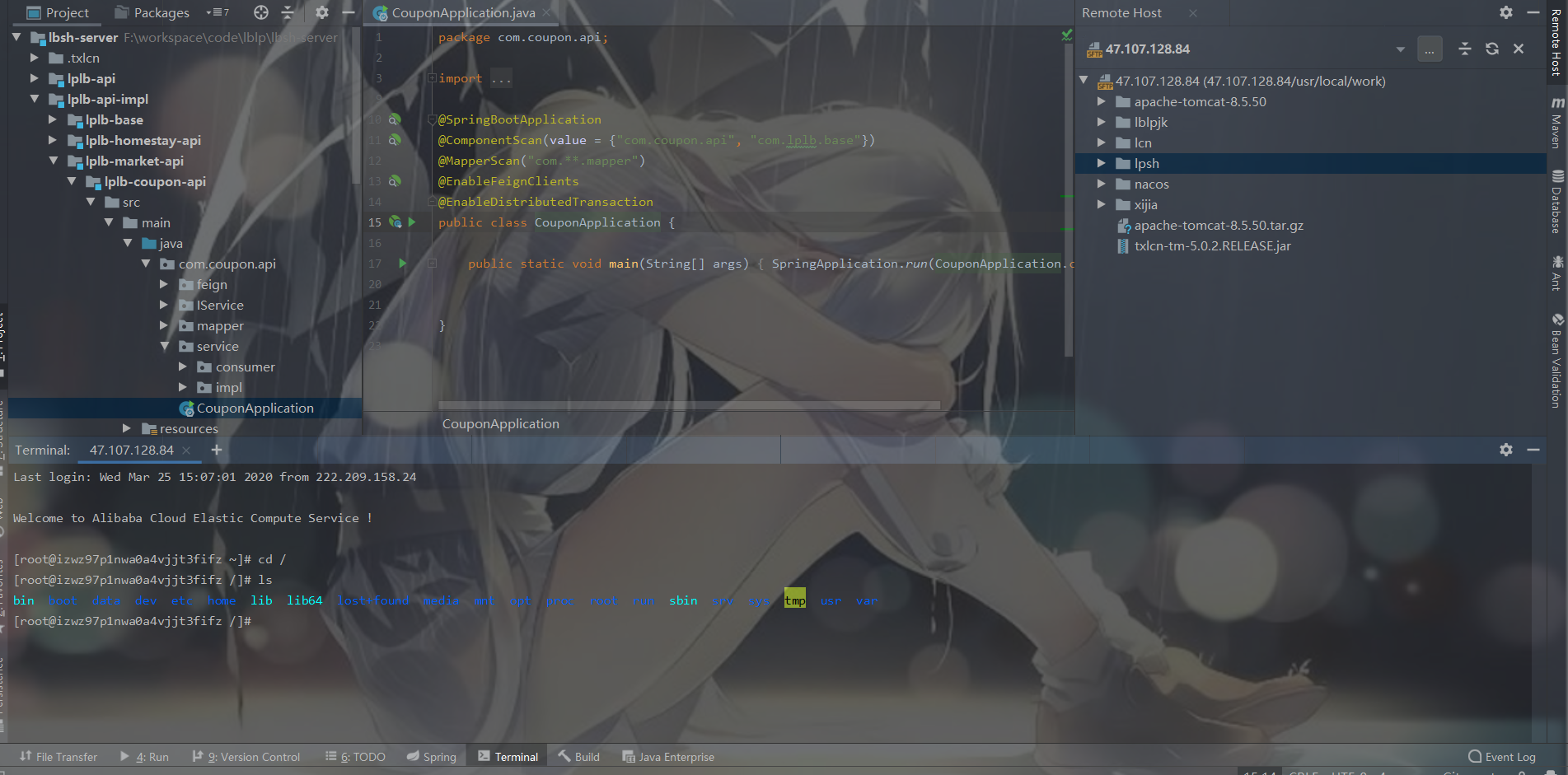Click the run arrow beside the main method

tap(402, 264)
